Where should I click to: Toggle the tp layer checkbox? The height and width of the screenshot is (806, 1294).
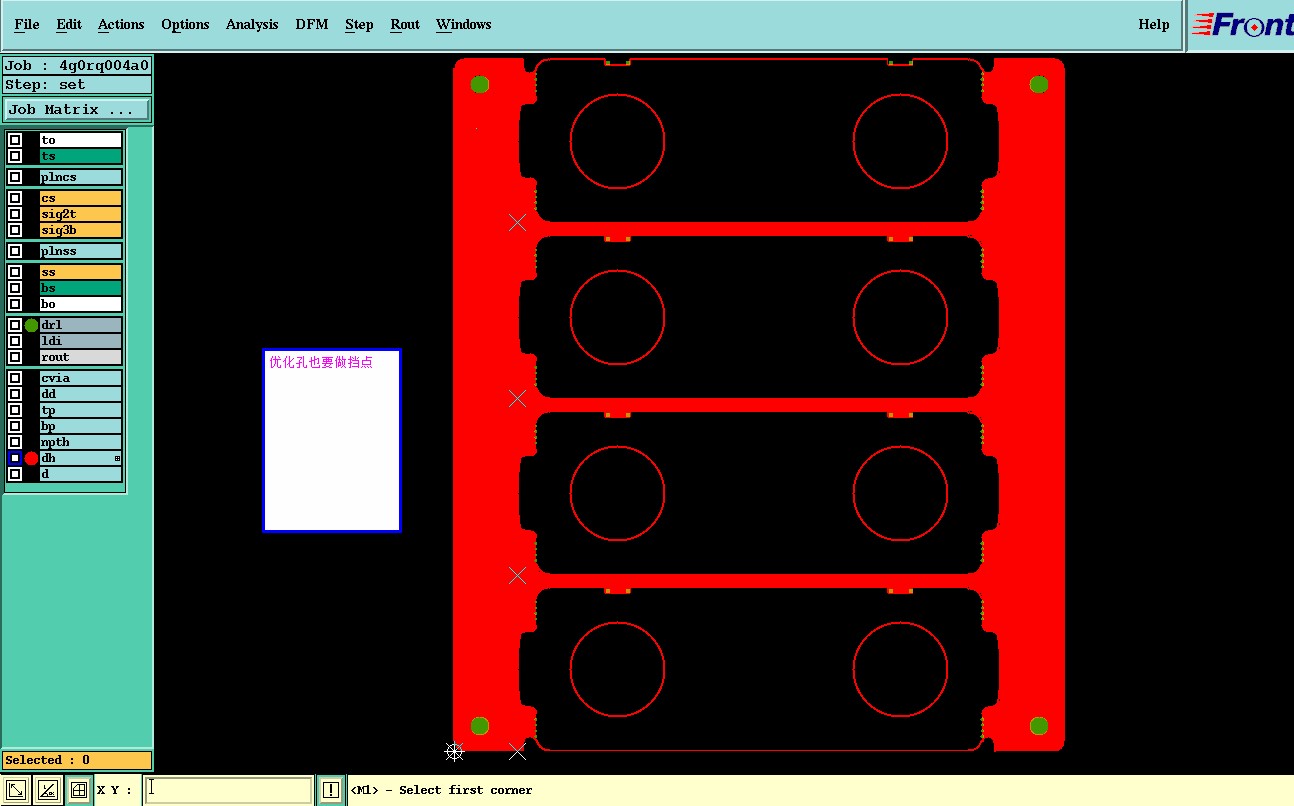(15, 410)
